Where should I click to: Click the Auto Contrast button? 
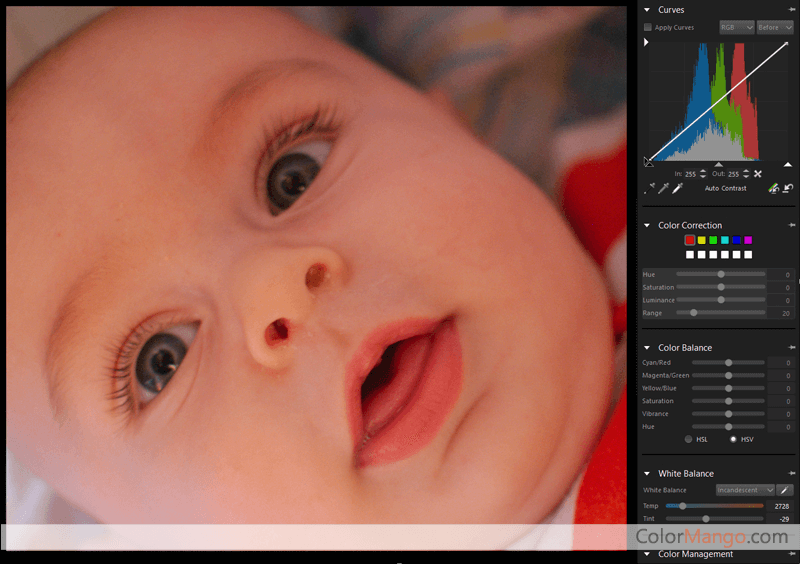(725, 188)
